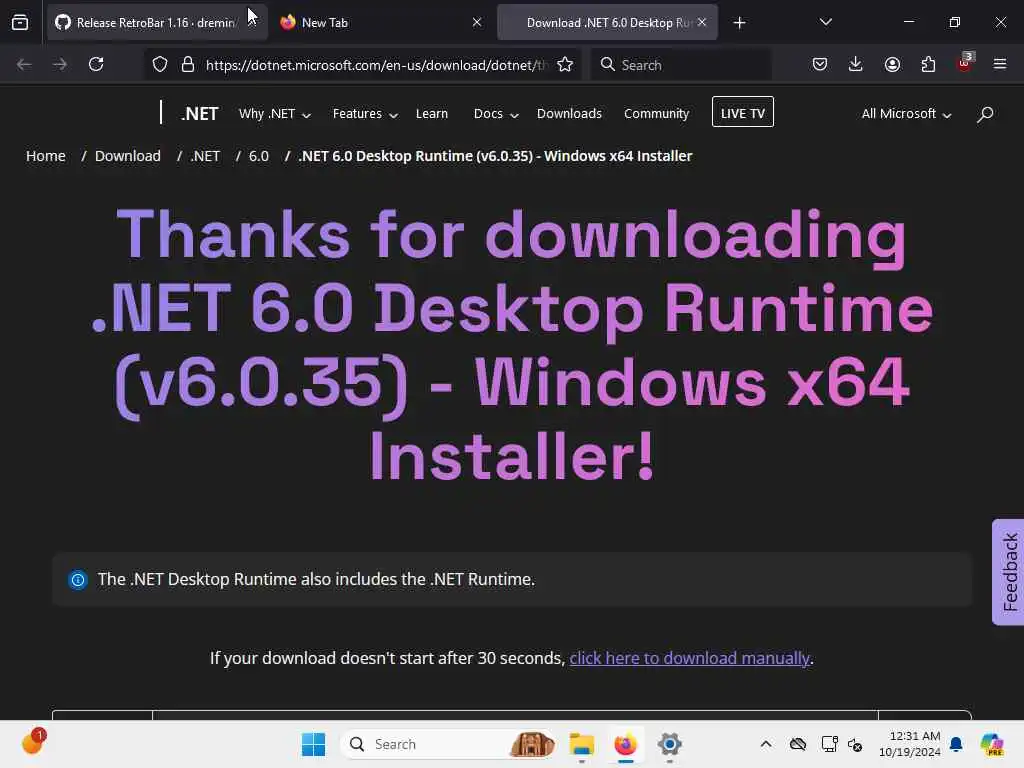Go to Download breadcrumb
The width and height of the screenshot is (1024, 768).
[127, 156]
